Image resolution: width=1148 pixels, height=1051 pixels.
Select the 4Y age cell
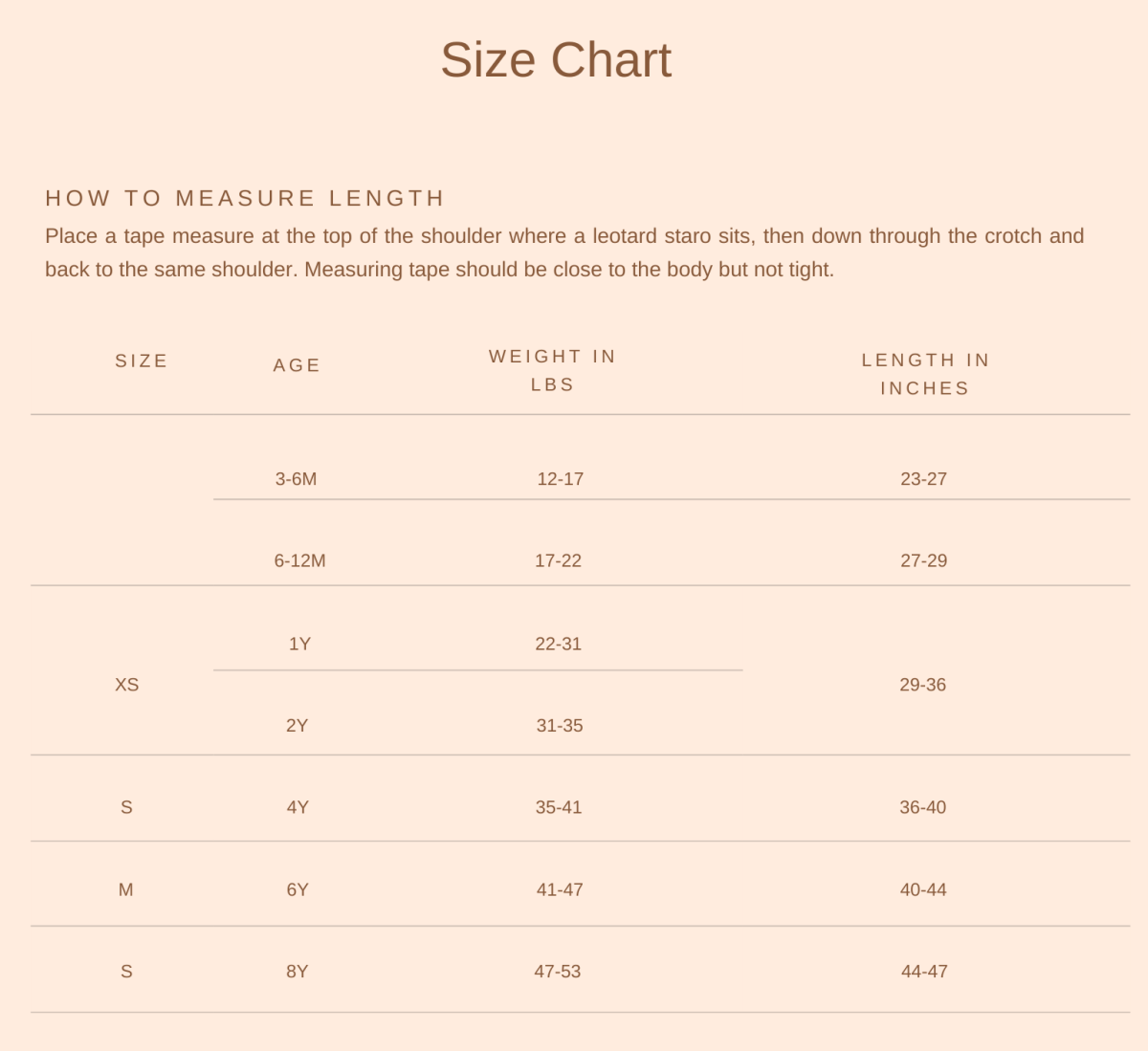coord(298,807)
